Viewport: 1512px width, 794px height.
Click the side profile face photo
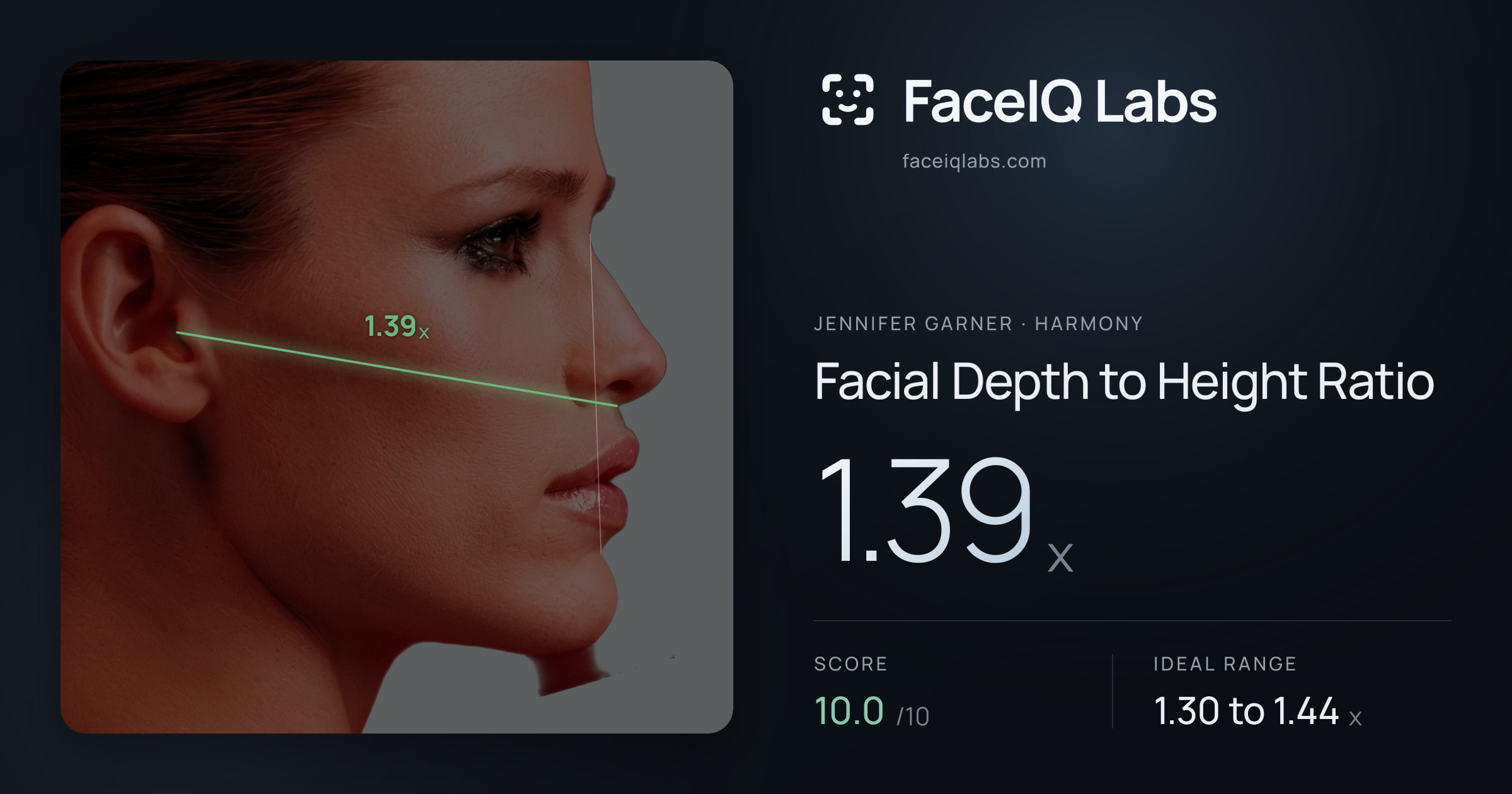point(397,397)
